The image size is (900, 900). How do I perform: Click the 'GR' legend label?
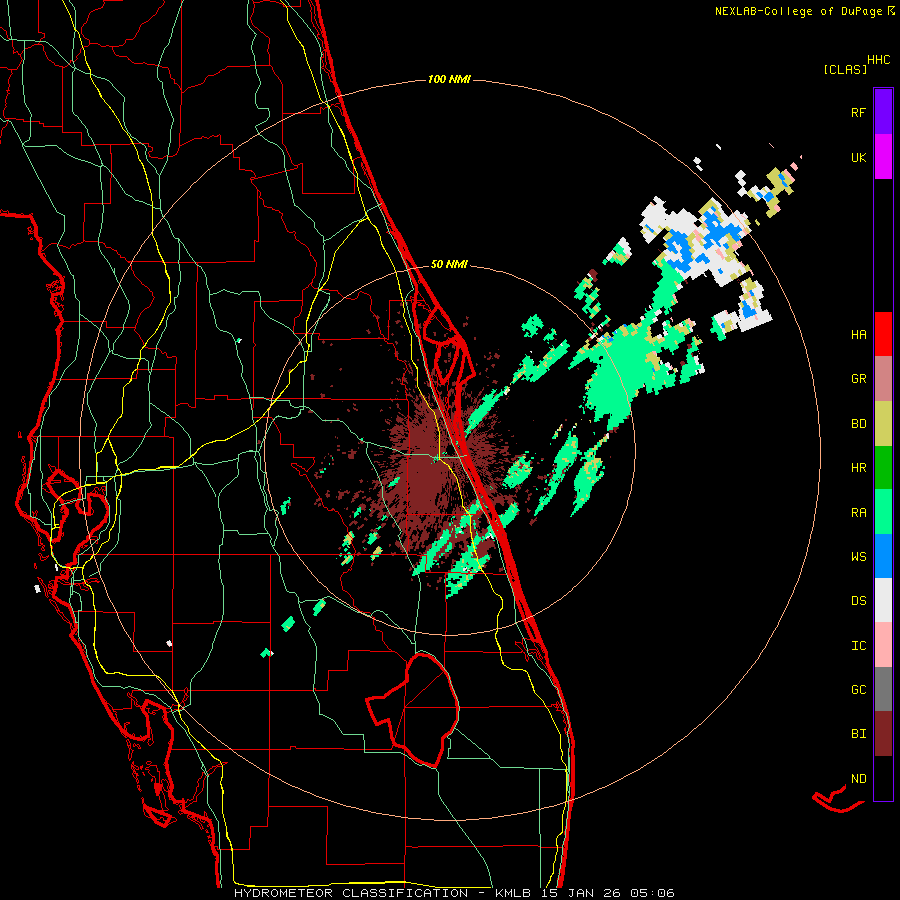(858, 379)
